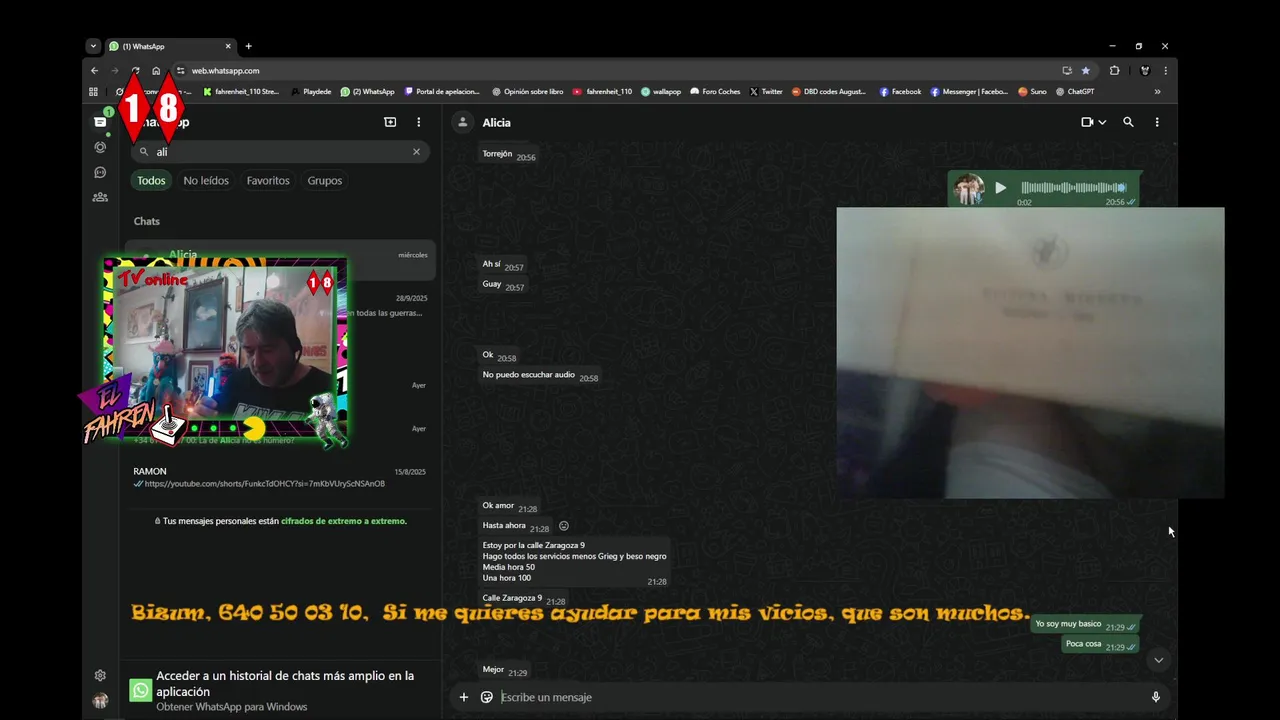The height and width of the screenshot is (720, 1280).
Task: View site information for web.whatsapp.com
Action: tap(180, 71)
